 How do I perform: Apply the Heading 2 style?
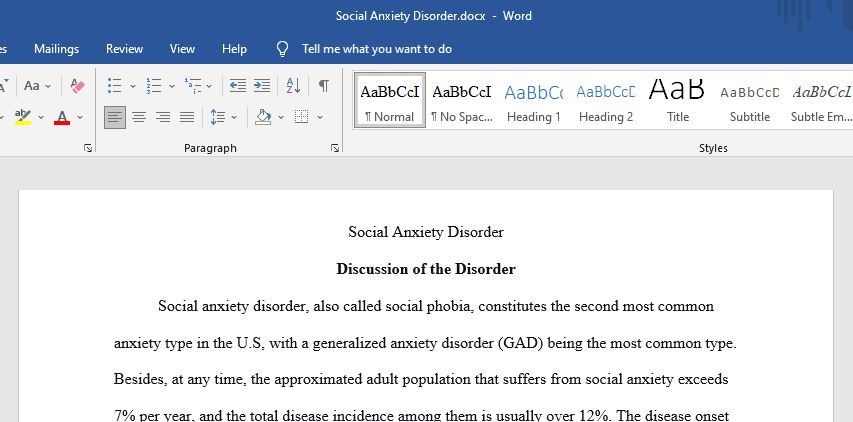pyautogui.click(x=605, y=101)
